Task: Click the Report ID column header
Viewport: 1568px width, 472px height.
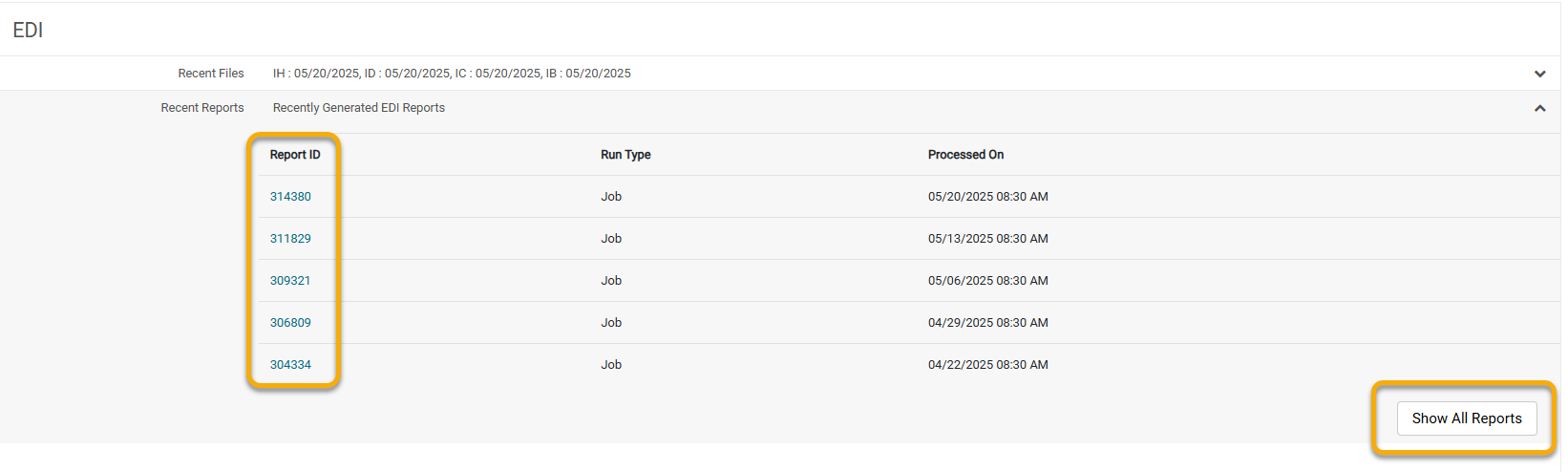Action: [x=295, y=155]
